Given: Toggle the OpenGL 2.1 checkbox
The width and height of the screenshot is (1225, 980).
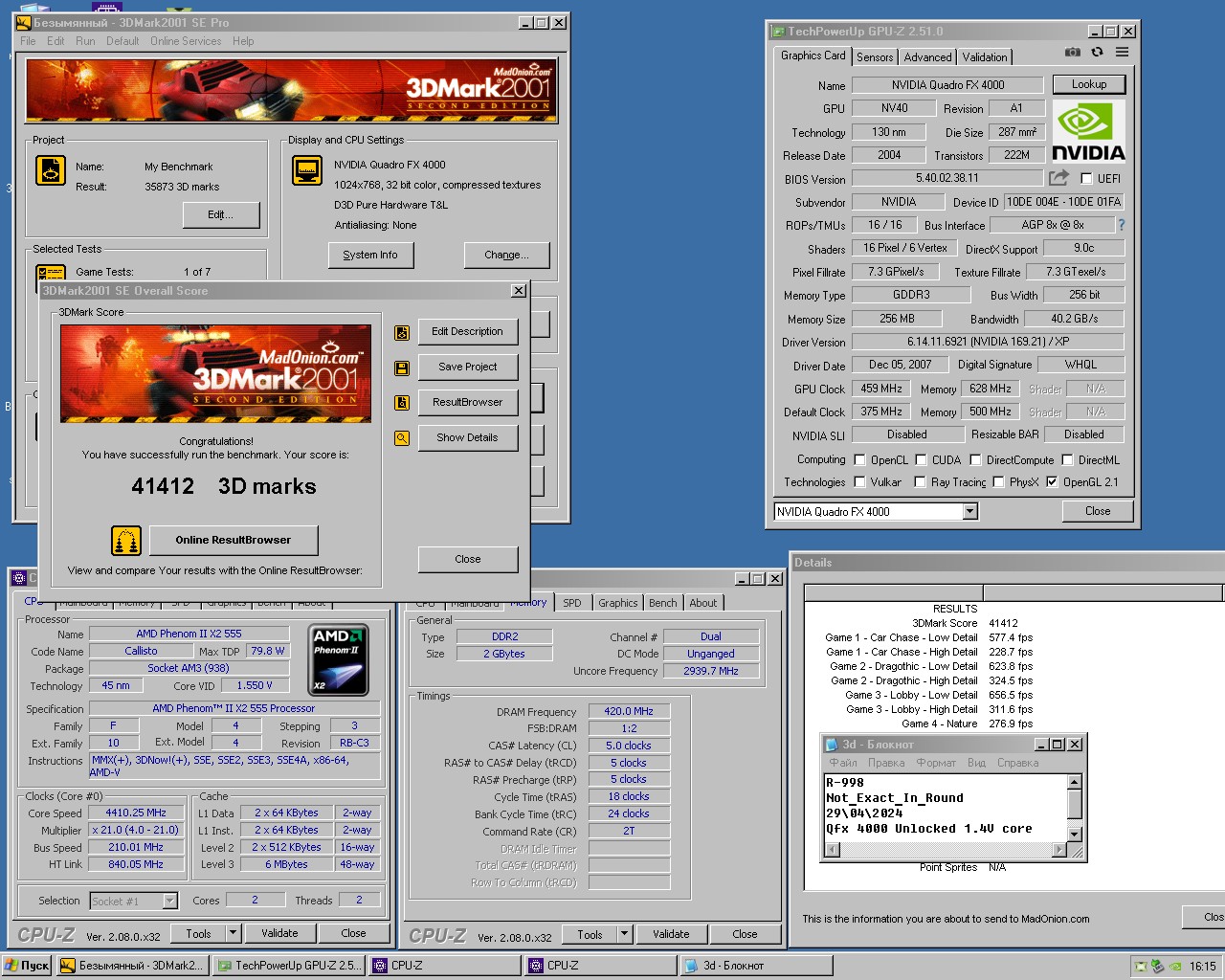Looking at the screenshot, I should (1052, 482).
